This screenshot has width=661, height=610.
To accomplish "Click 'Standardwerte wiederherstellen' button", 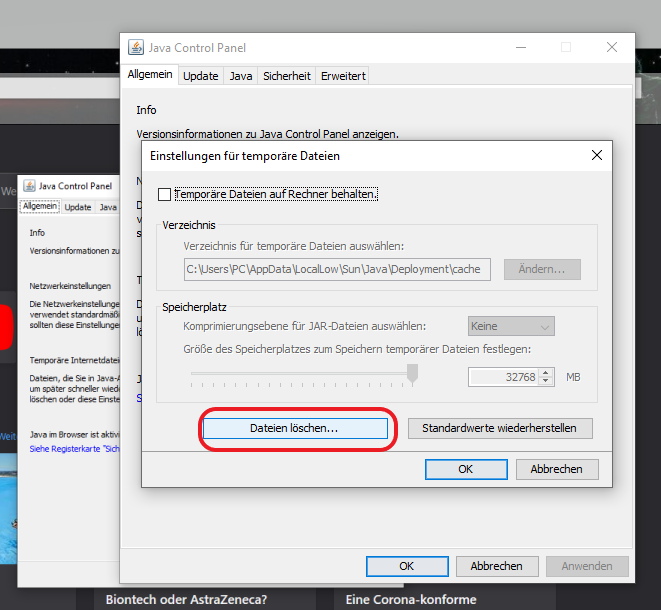I will coord(500,428).
